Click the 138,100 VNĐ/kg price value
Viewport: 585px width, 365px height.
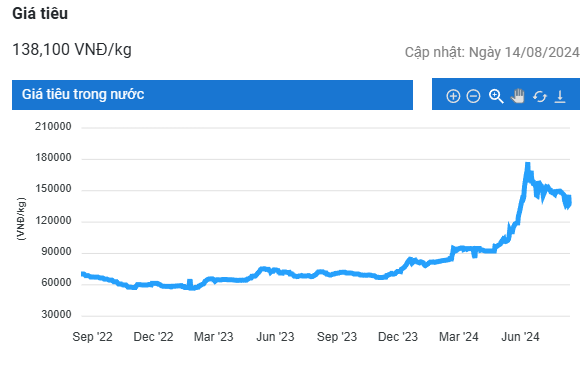[72, 49]
